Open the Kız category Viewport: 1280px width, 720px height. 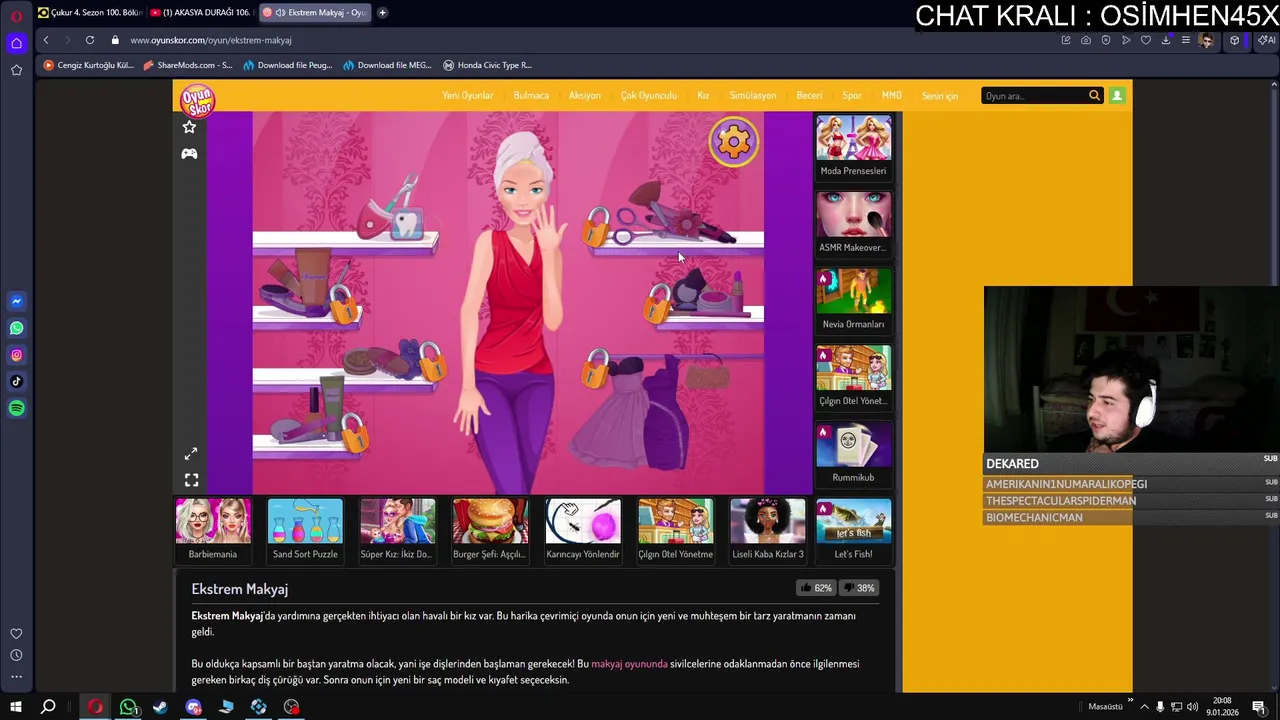coord(703,96)
